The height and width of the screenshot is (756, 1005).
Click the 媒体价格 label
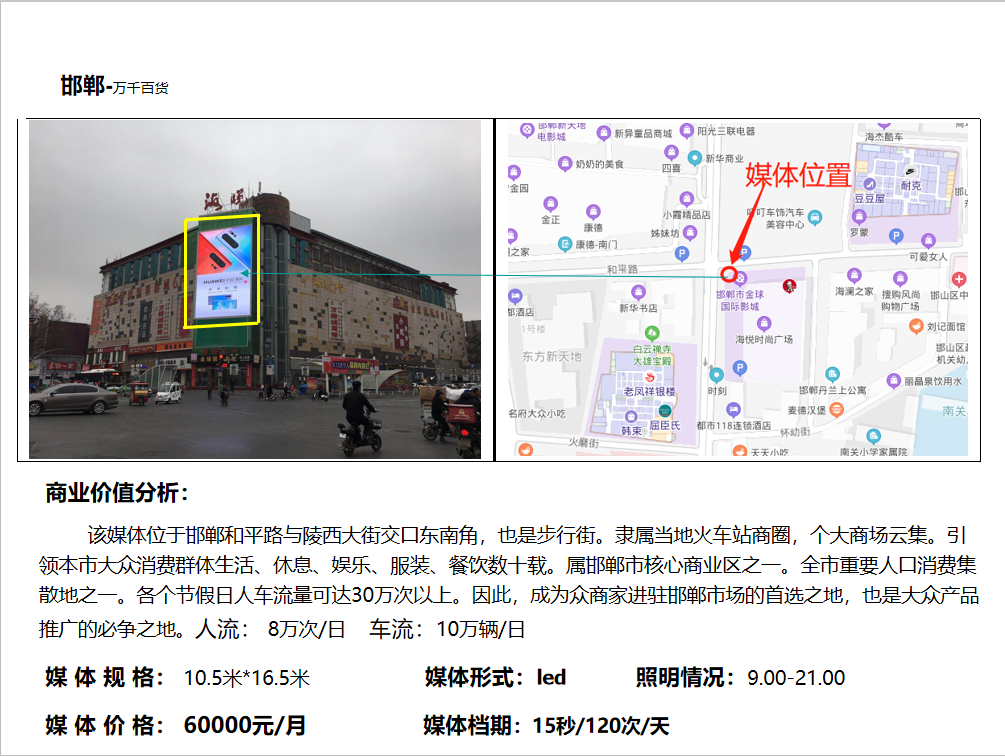click(x=104, y=725)
